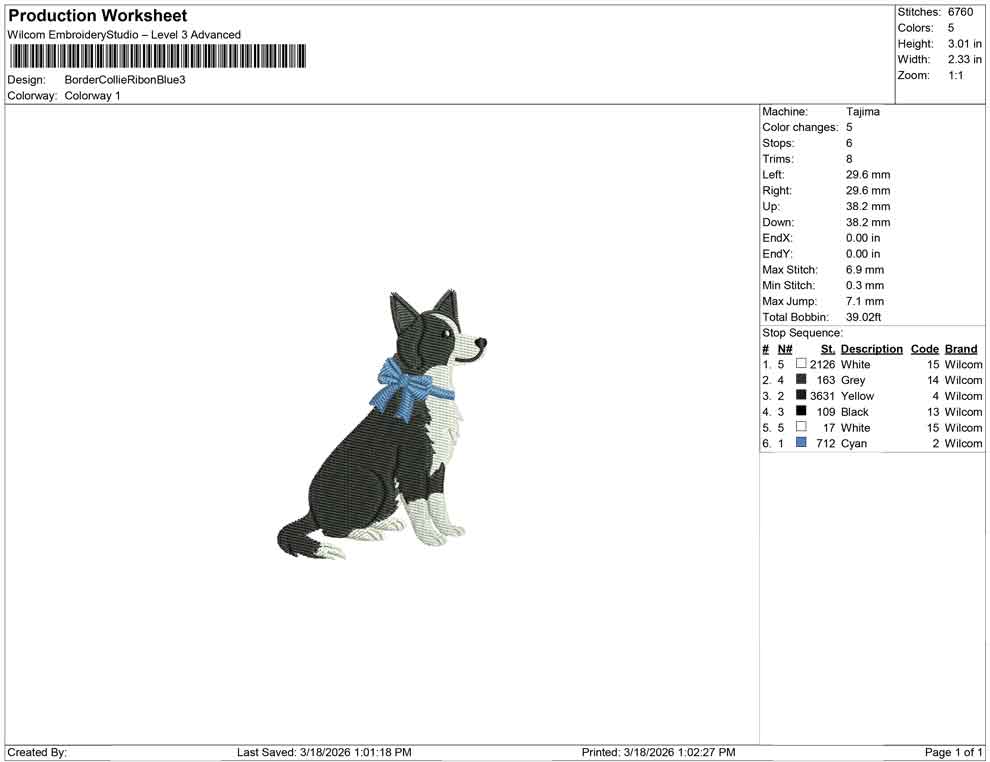Click the Brand column header
The width and height of the screenshot is (990, 762).
[x=960, y=348]
